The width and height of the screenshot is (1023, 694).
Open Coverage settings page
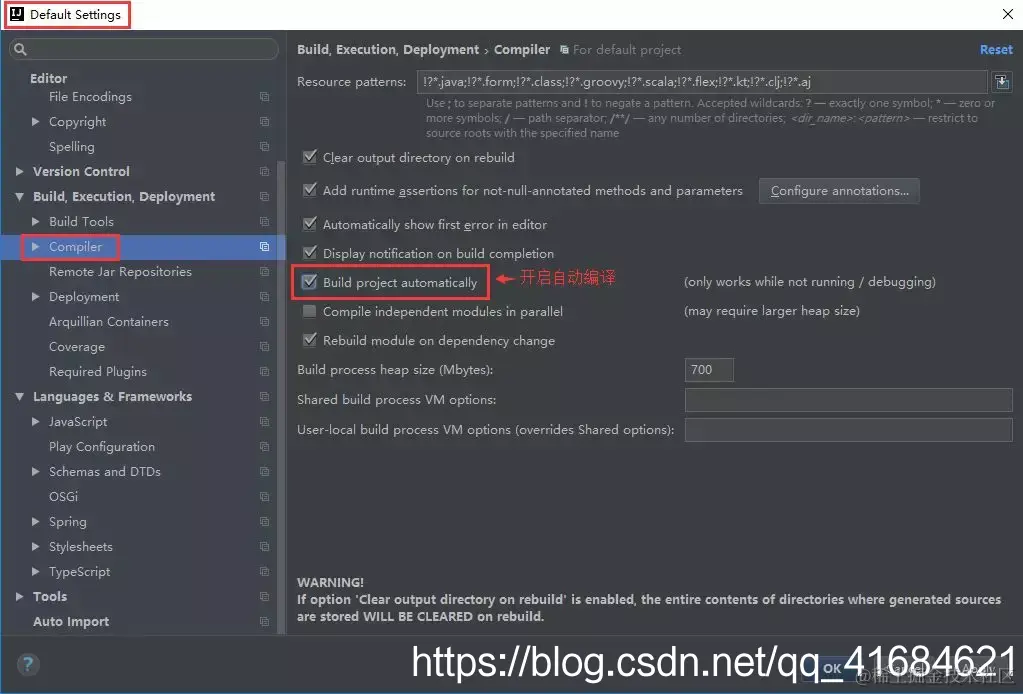pyautogui.click(x=76, y=346)
